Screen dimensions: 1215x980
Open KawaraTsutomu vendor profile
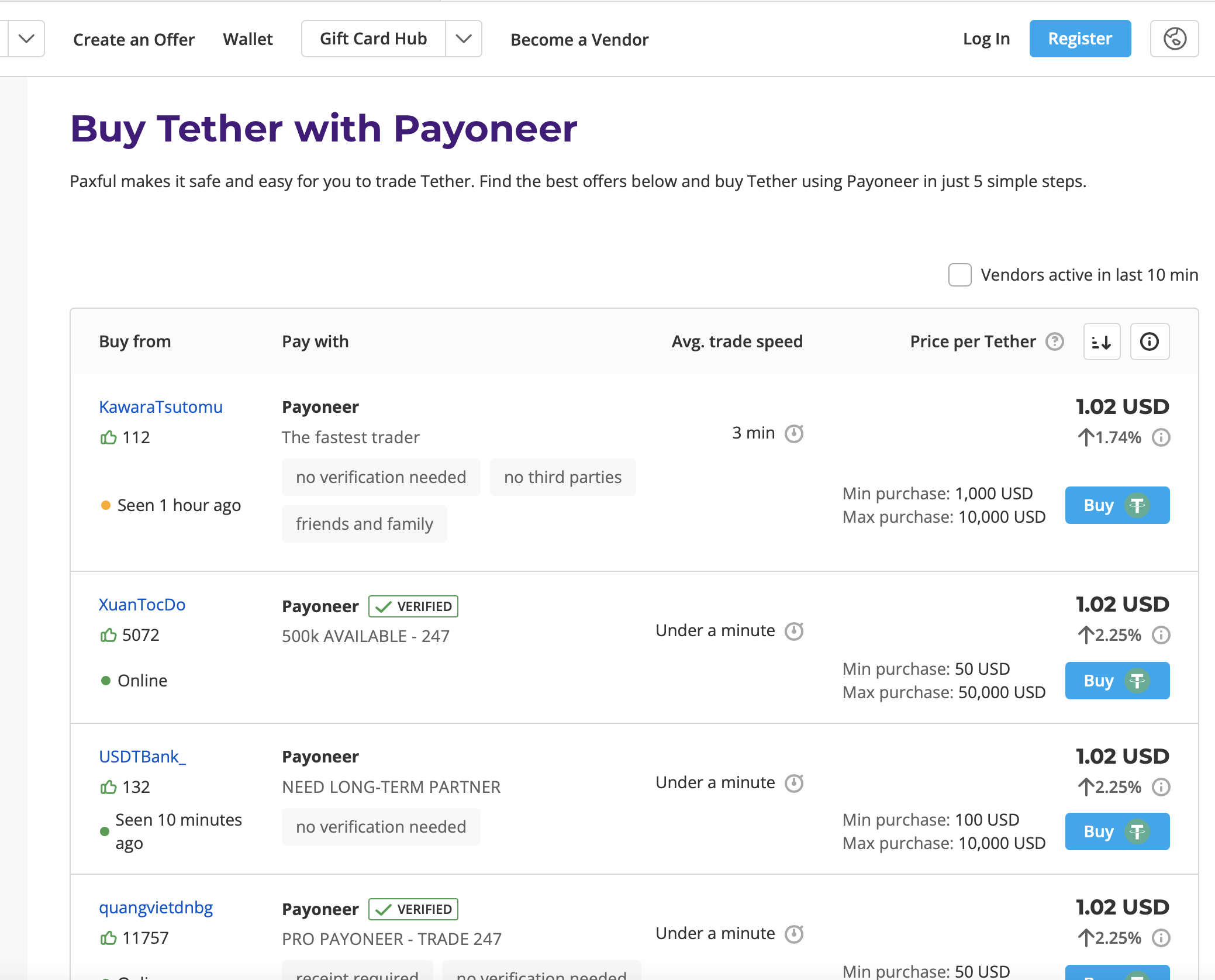pos(161,407)
